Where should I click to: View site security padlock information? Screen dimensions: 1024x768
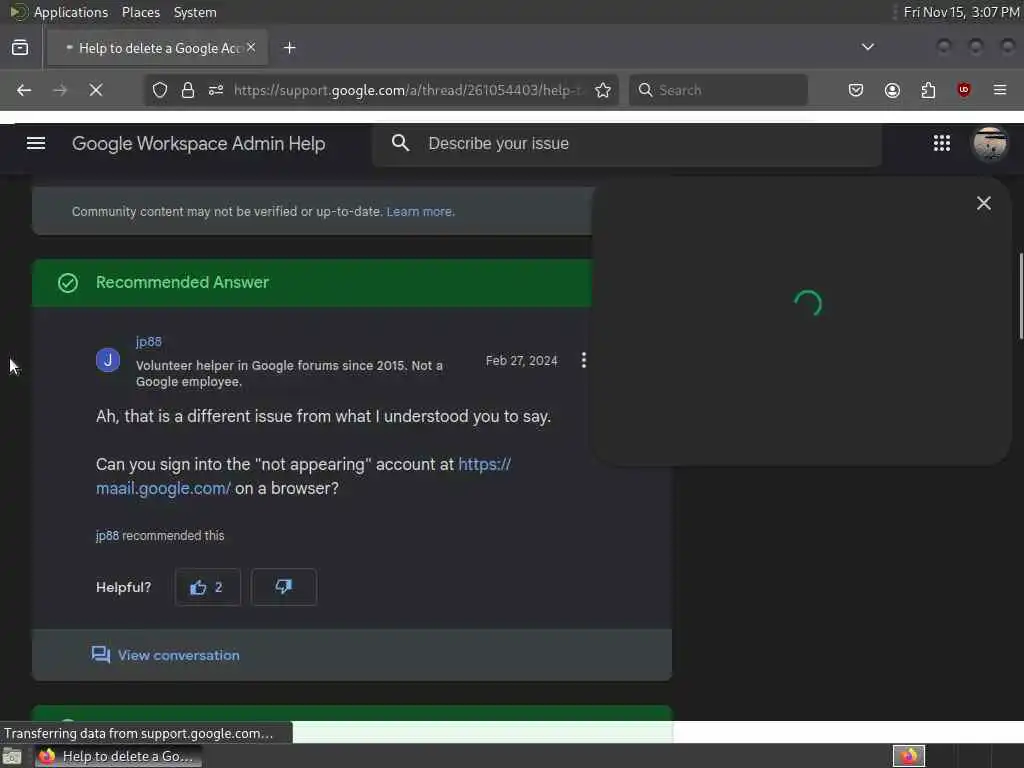[x=188, y=90]
